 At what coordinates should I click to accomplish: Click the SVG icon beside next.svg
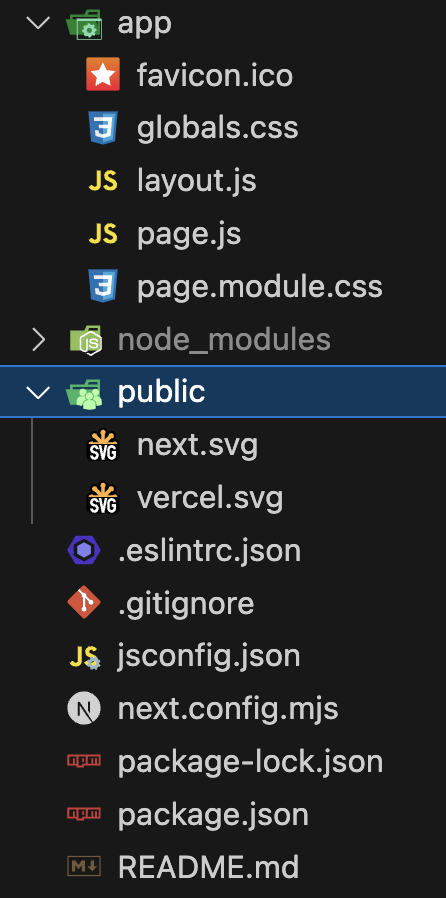(103, 445)
